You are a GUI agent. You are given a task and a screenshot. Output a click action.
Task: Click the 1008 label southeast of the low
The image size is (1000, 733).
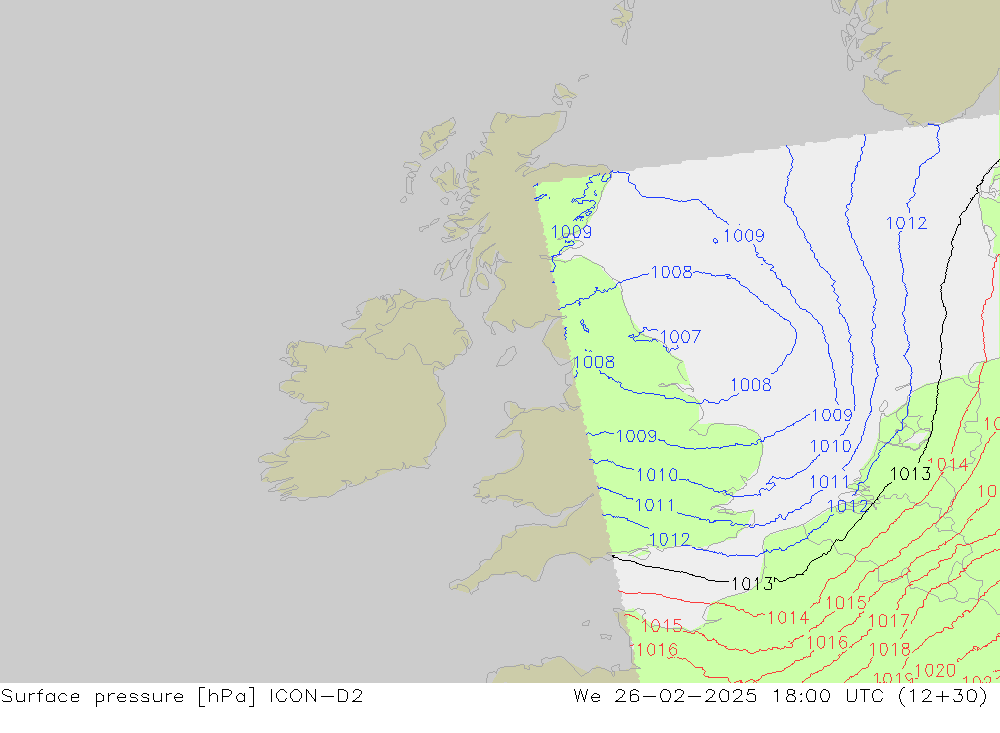751,385
